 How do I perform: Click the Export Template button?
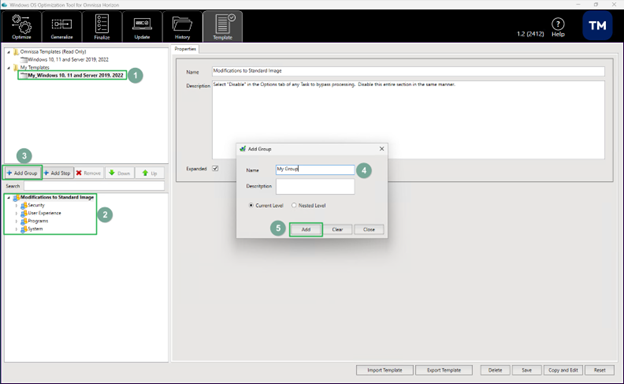tap(444, 370)
